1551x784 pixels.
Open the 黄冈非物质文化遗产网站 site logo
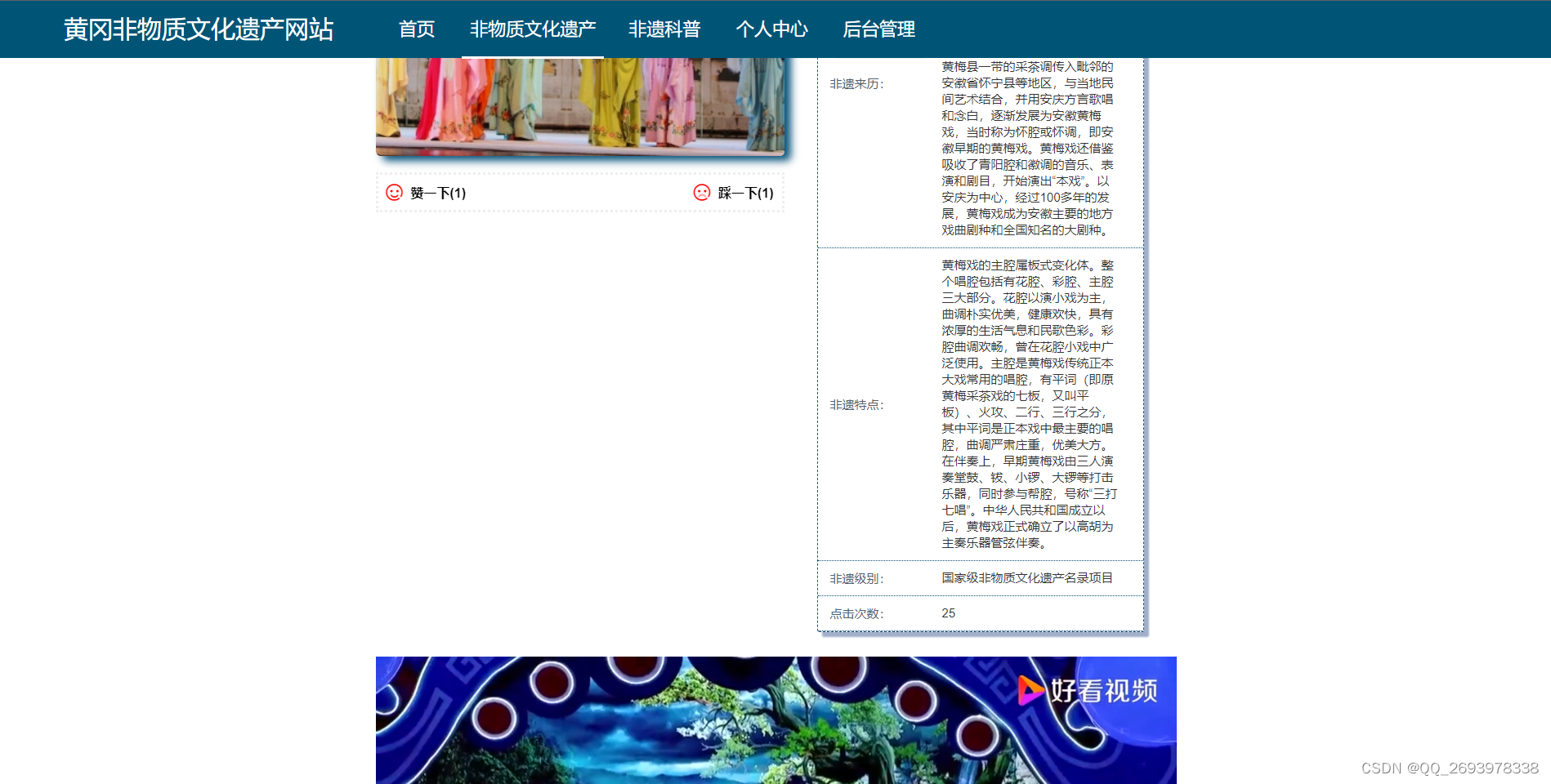coord(199,29)
